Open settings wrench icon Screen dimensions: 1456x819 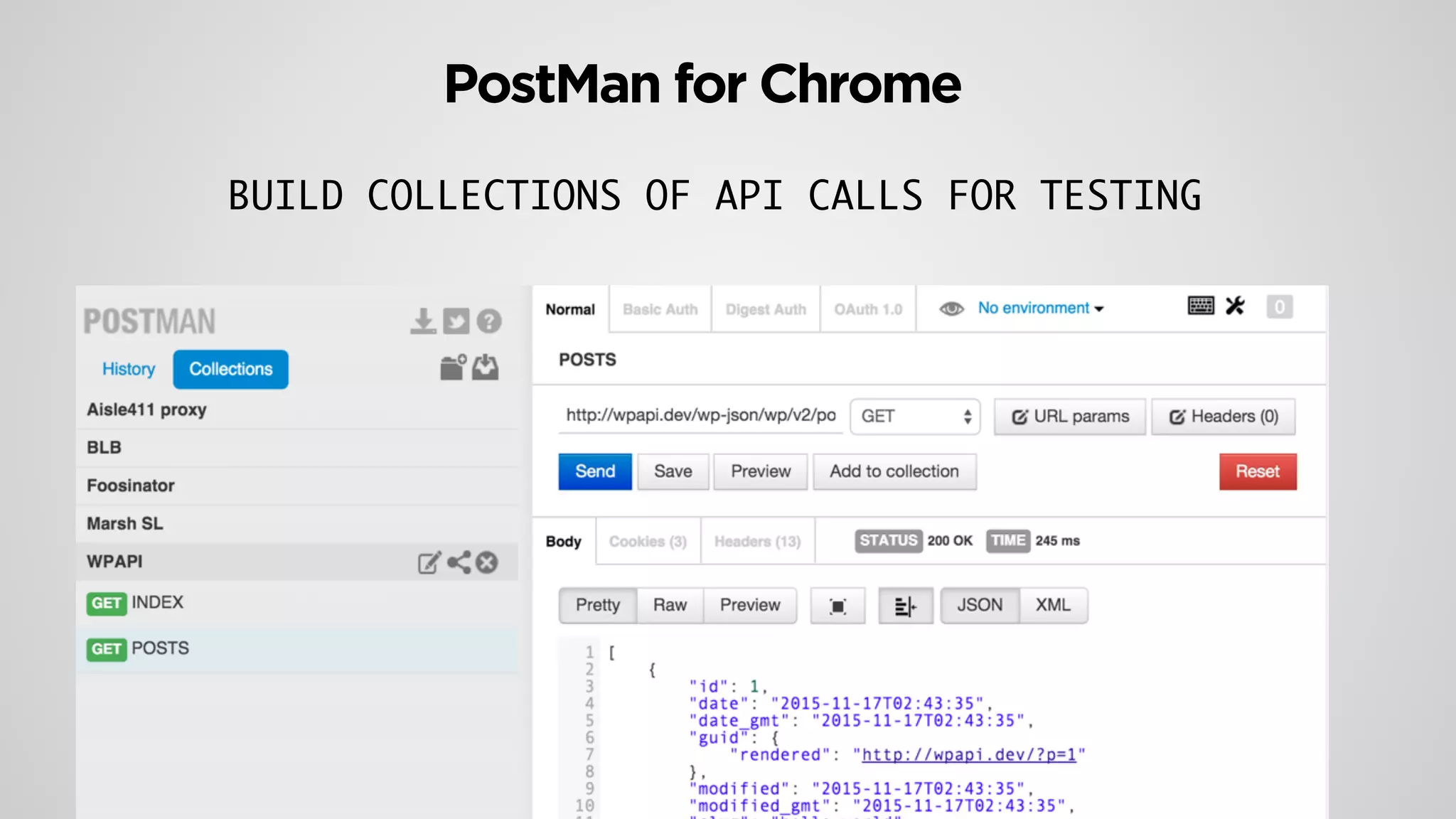(1236, 306)
